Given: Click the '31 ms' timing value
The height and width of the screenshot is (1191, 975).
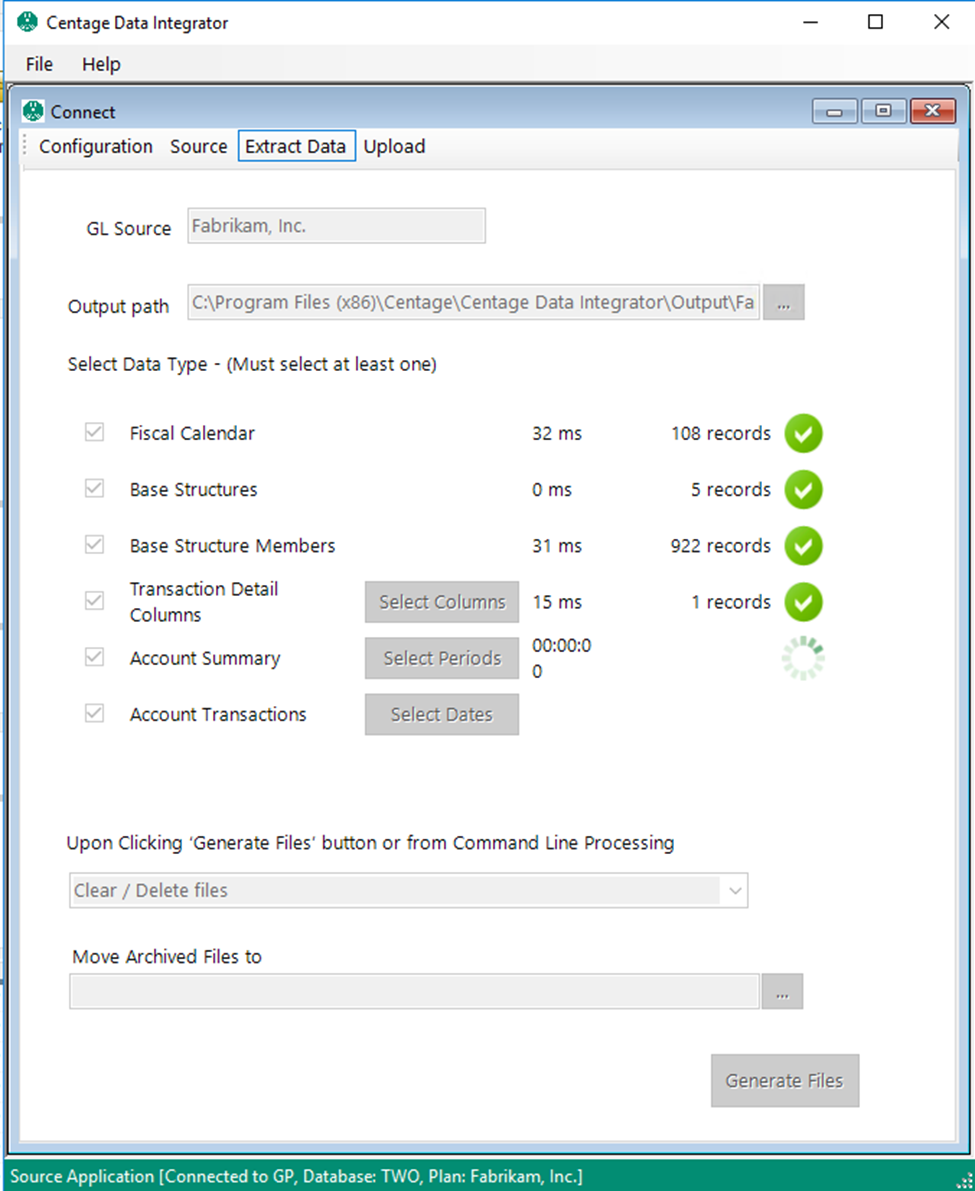Looking at the screenshot, I should tap(557, 546).
